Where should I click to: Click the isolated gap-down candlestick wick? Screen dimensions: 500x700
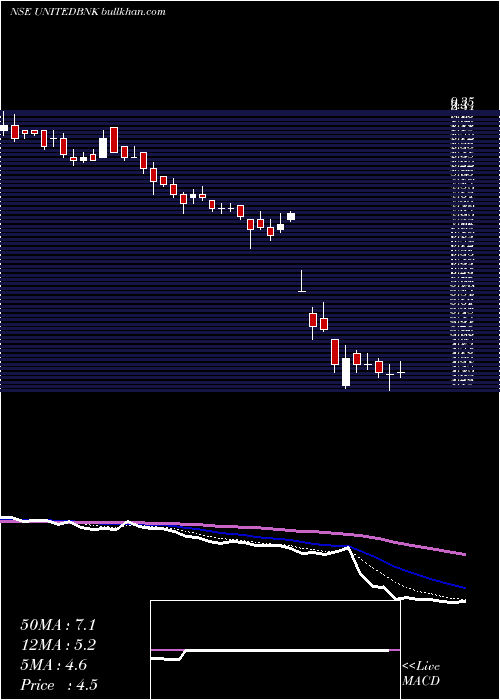(302, 281)
